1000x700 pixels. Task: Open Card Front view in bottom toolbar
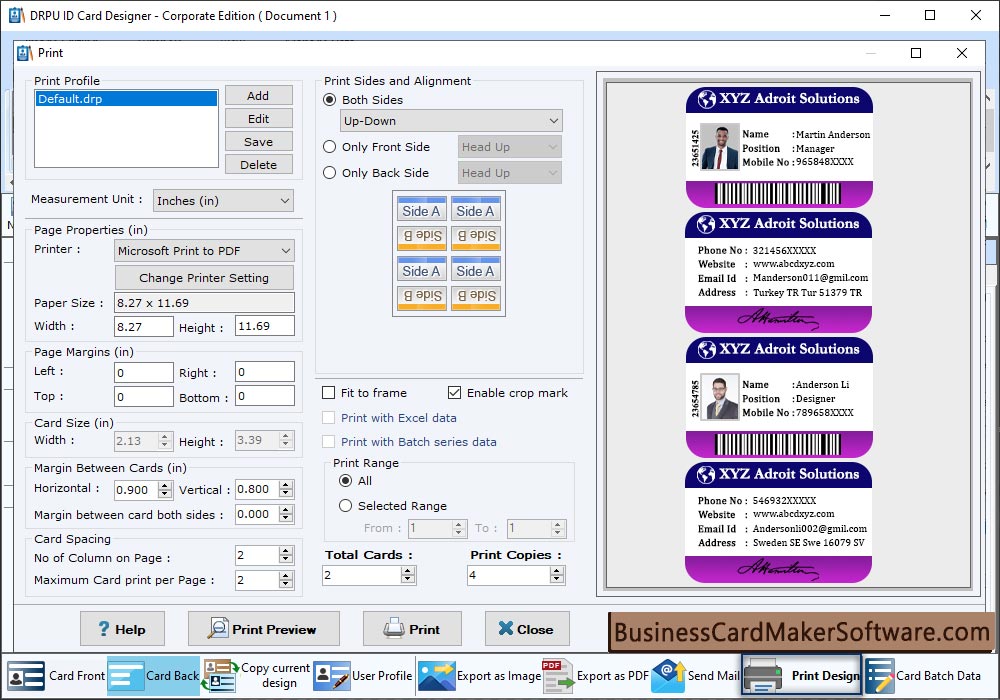[55, 676]
